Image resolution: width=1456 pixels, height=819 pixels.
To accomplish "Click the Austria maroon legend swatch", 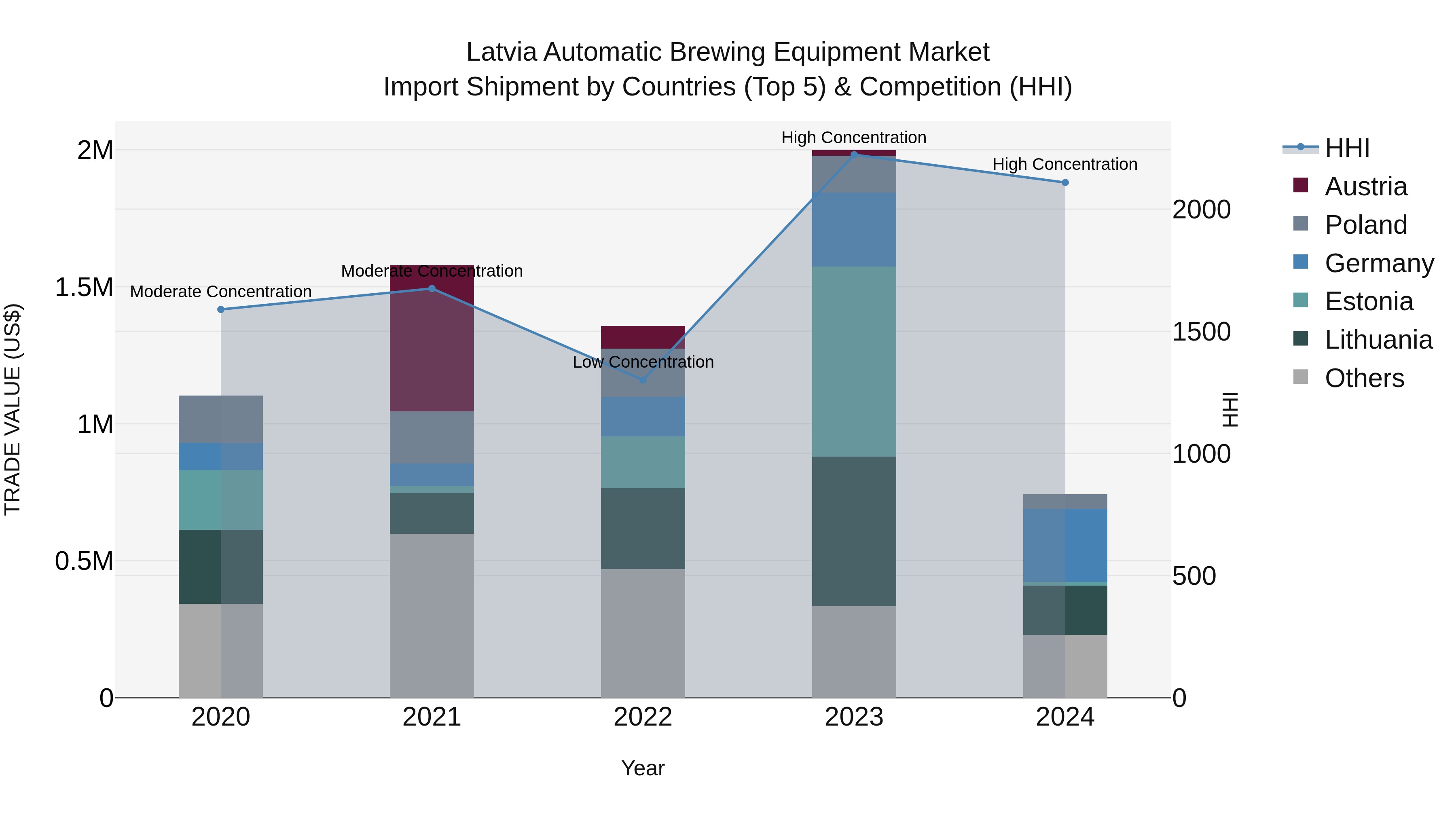I will point(1301,185).
